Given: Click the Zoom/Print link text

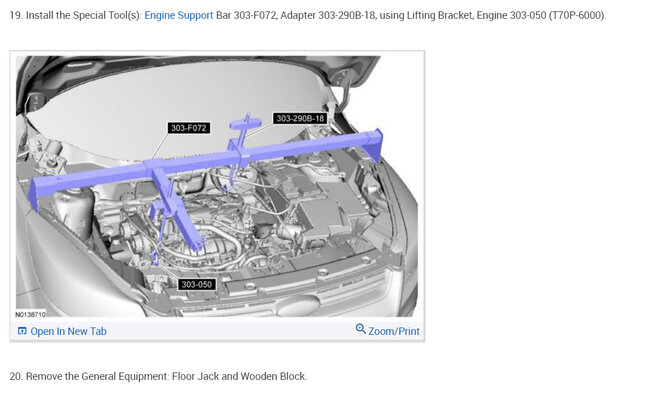Looking at the screenshot, I should 394,331.
